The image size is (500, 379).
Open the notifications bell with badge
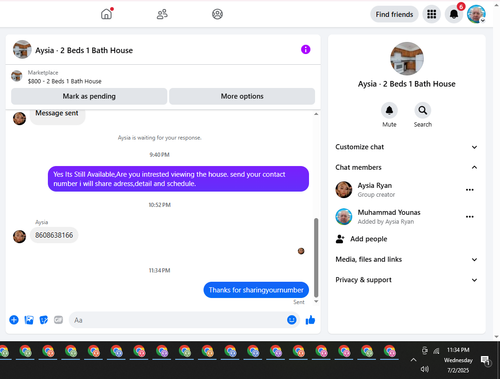[x=454, y=14]
